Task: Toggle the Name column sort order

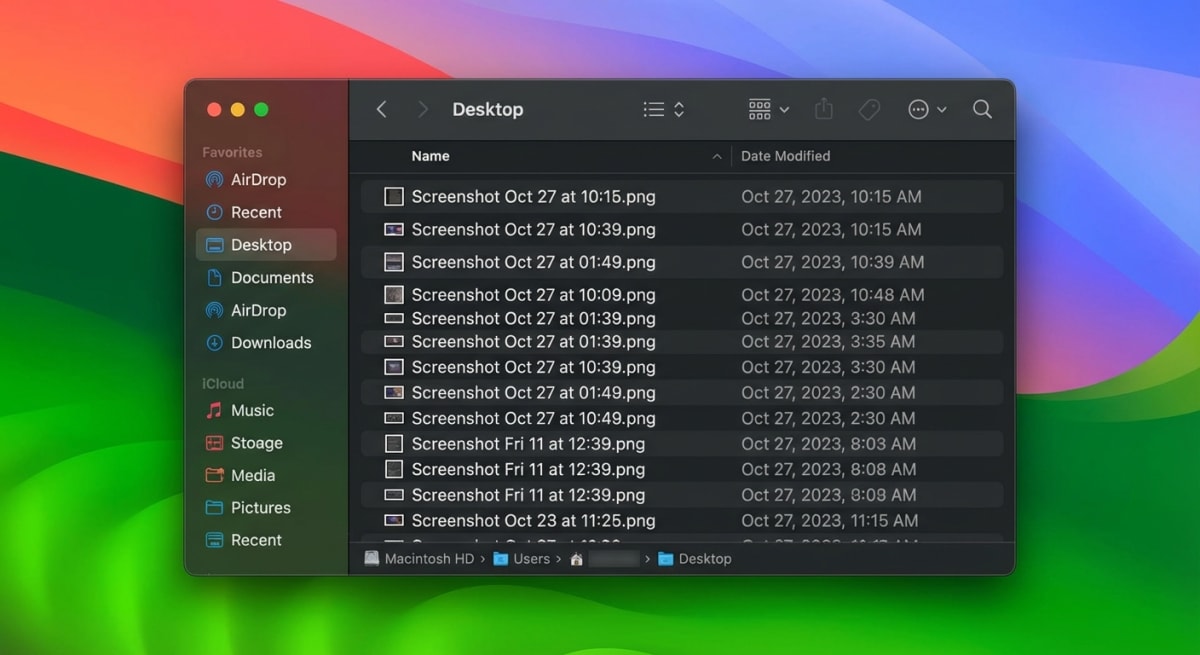Action: [430, 156]
